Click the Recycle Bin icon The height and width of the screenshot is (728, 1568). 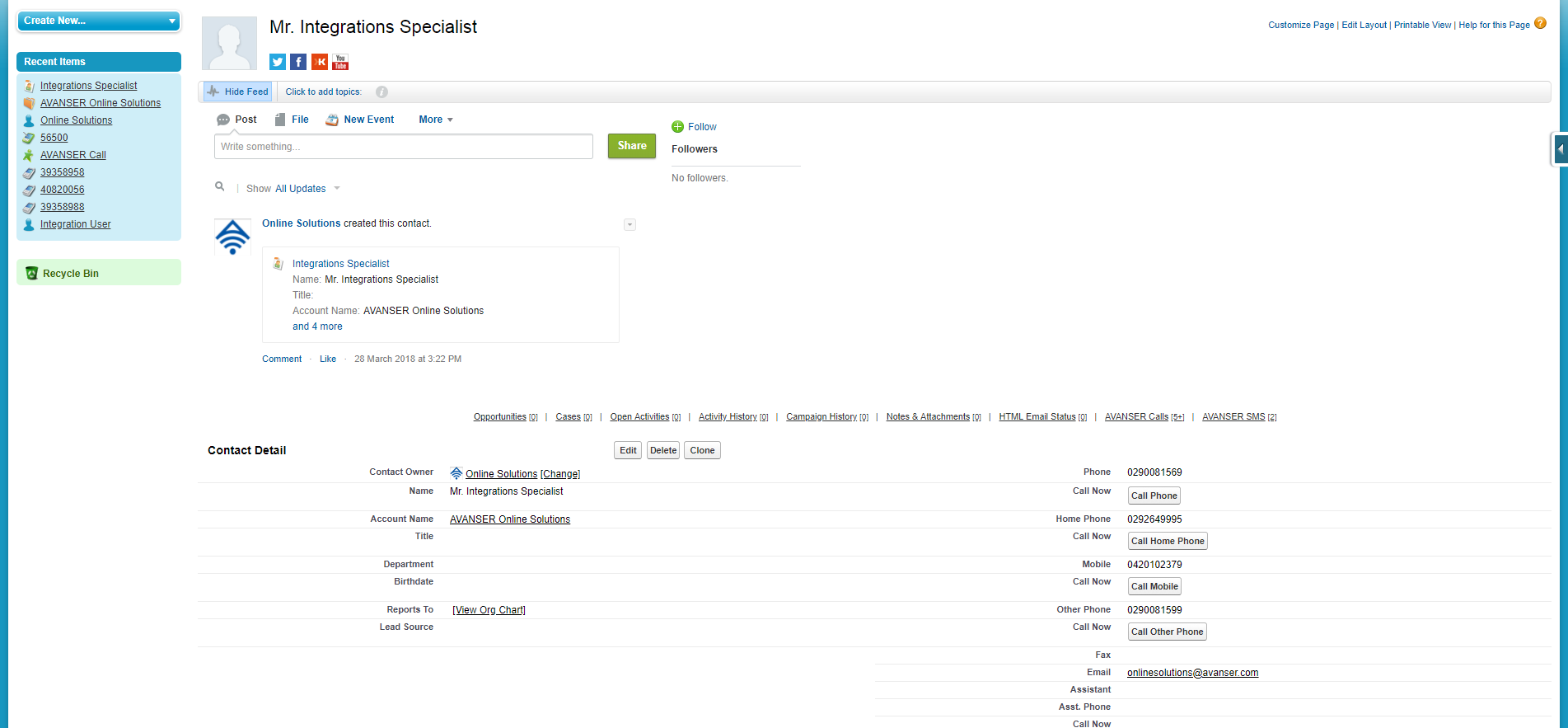click(31, 273)
